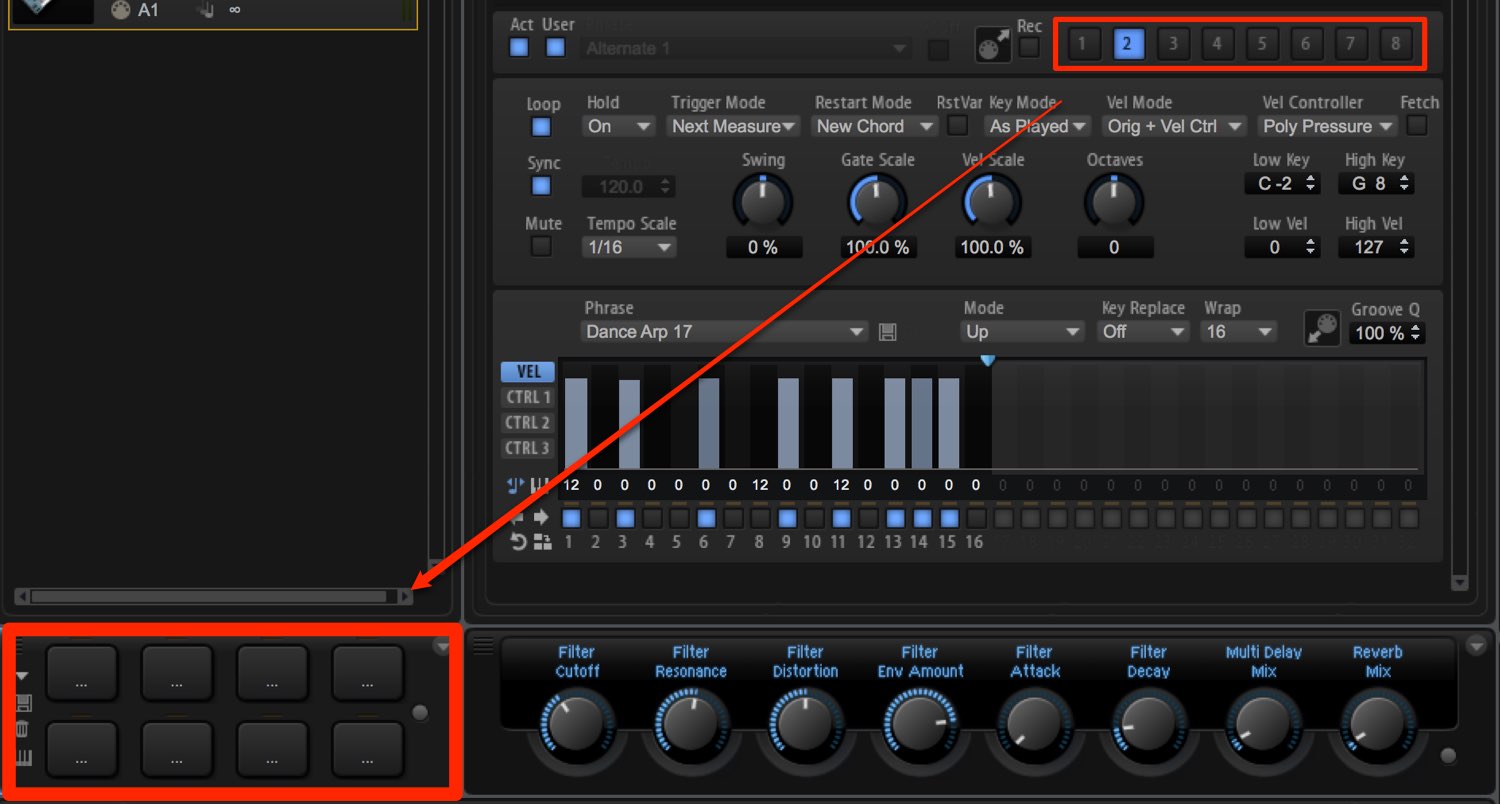Duplicate the phrase steps icon
Viewport: 1500px width, 804px height.
tap(542, 542)
